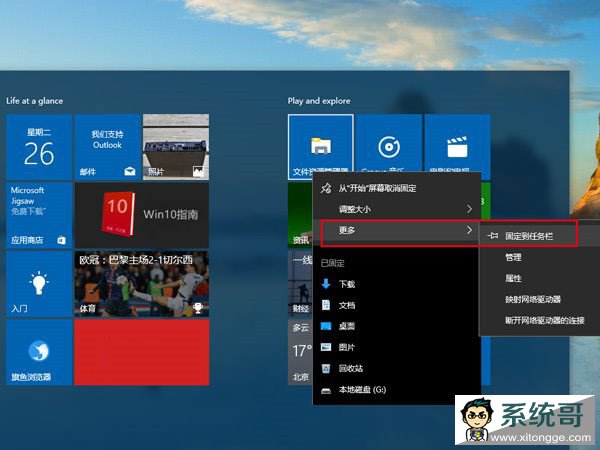Open the 财经 finance tile
Viewport: 600px width, 450px height.
(x=300, y=284)
